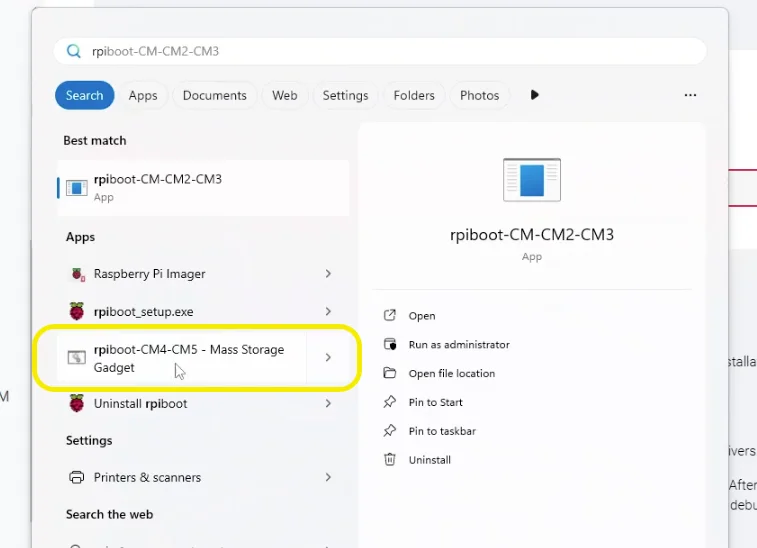The image size is (757, 548).
Task: Click the rpiboot_setup.exe raspberry icon
Action: click(x=77, y=312)
